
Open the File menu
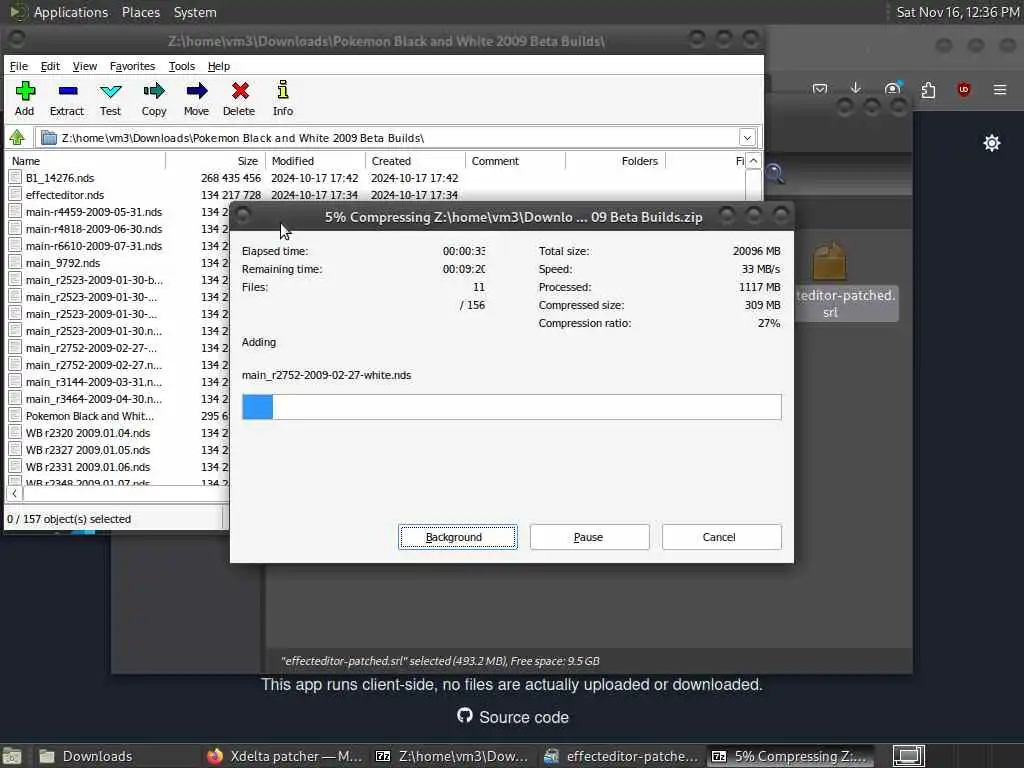pos(19,66)
